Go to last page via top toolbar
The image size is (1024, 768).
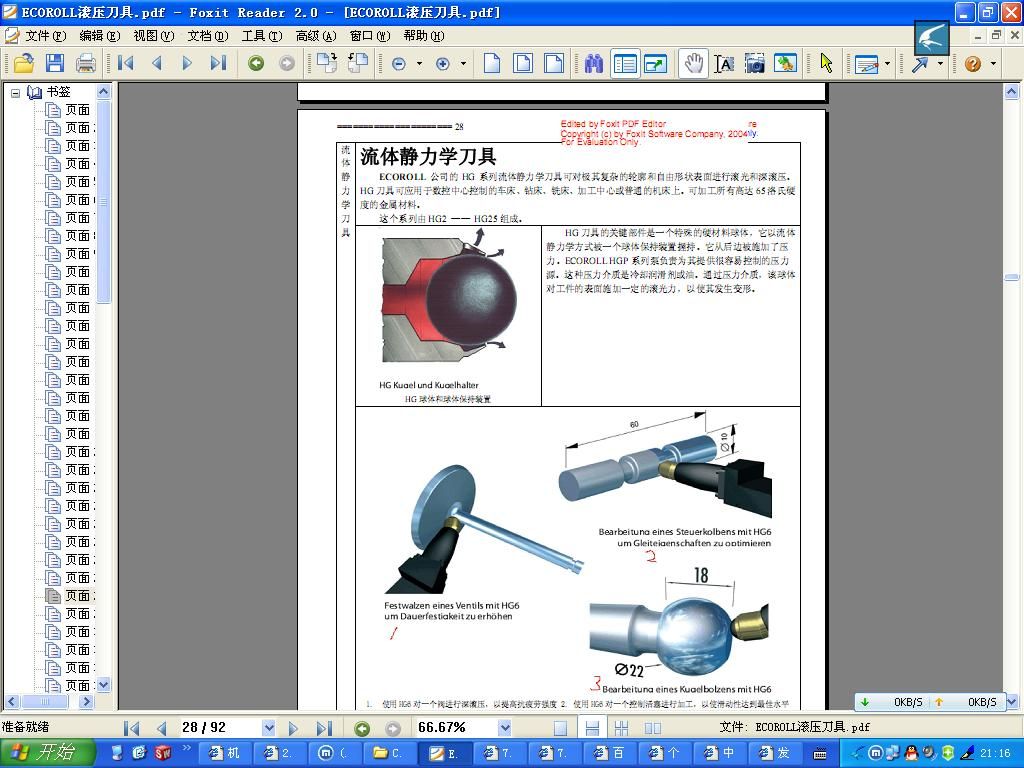pyautogui.click(x=218, y=64)
